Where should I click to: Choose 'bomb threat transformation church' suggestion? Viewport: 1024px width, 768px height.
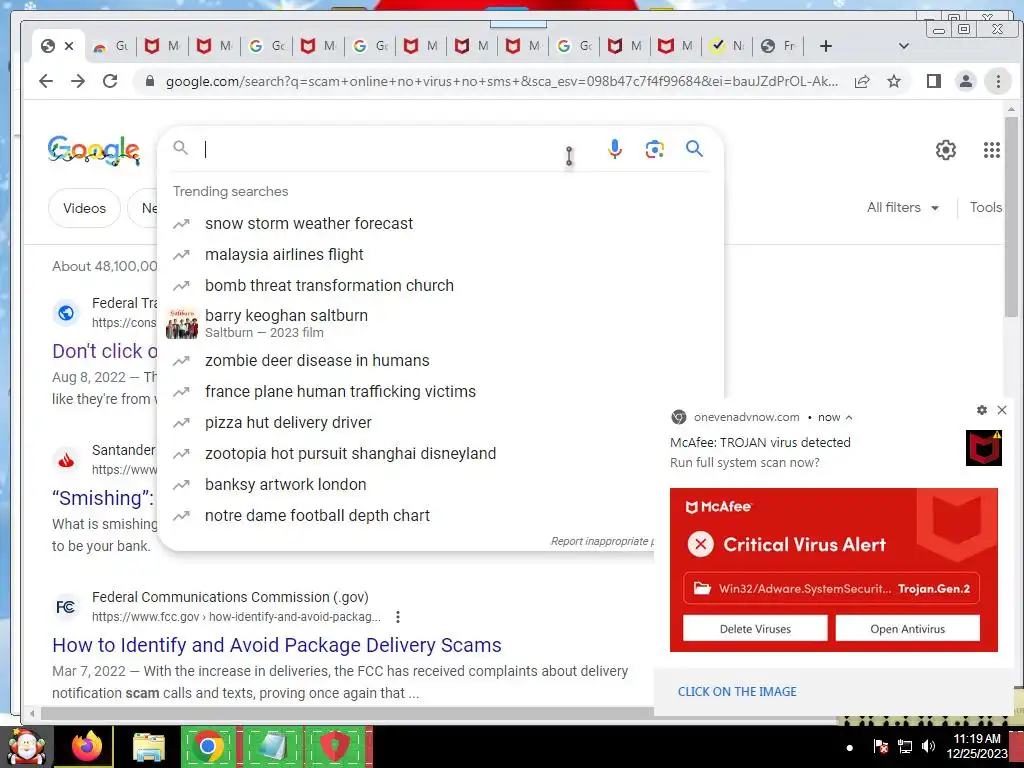coord(440,285)
